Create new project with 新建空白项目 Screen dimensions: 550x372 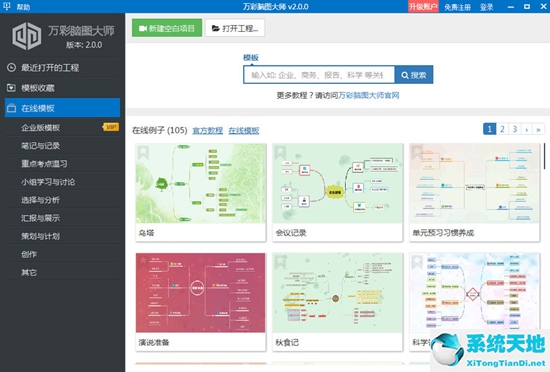(x=167, y=28)
